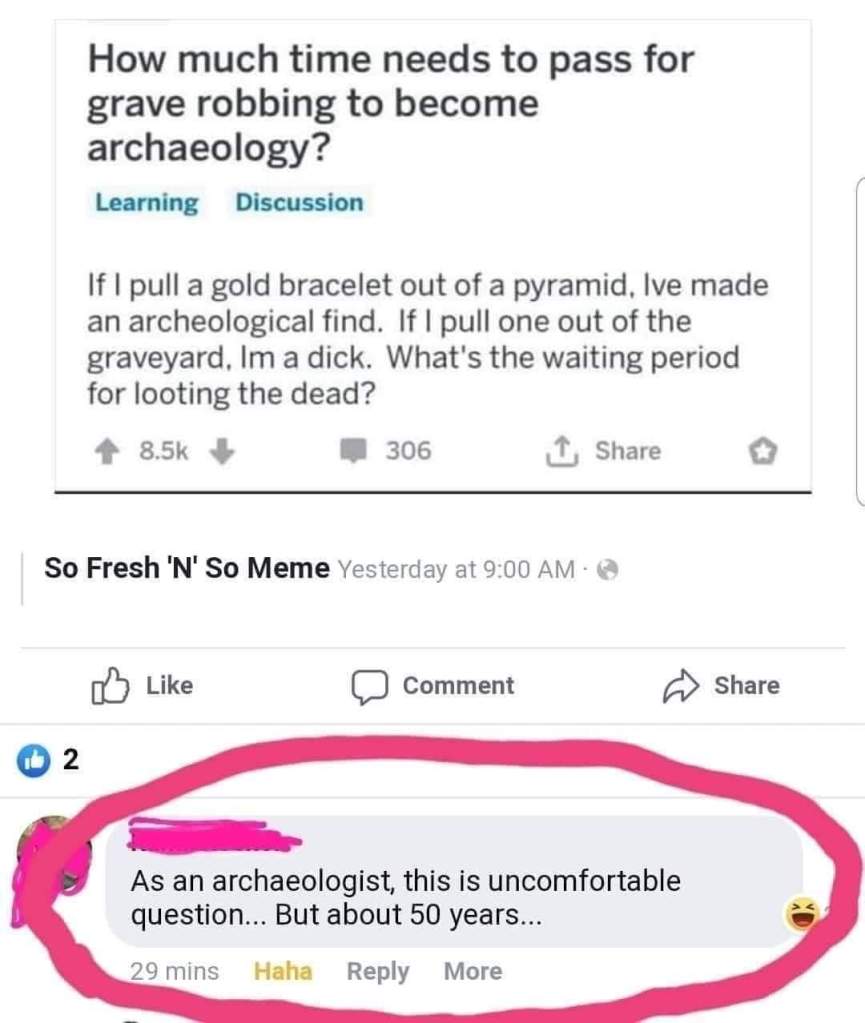The height and width of the screenshot is (1023, 865).
Task: Click the public globe privacy icon
Action: [x=608, y=570]
